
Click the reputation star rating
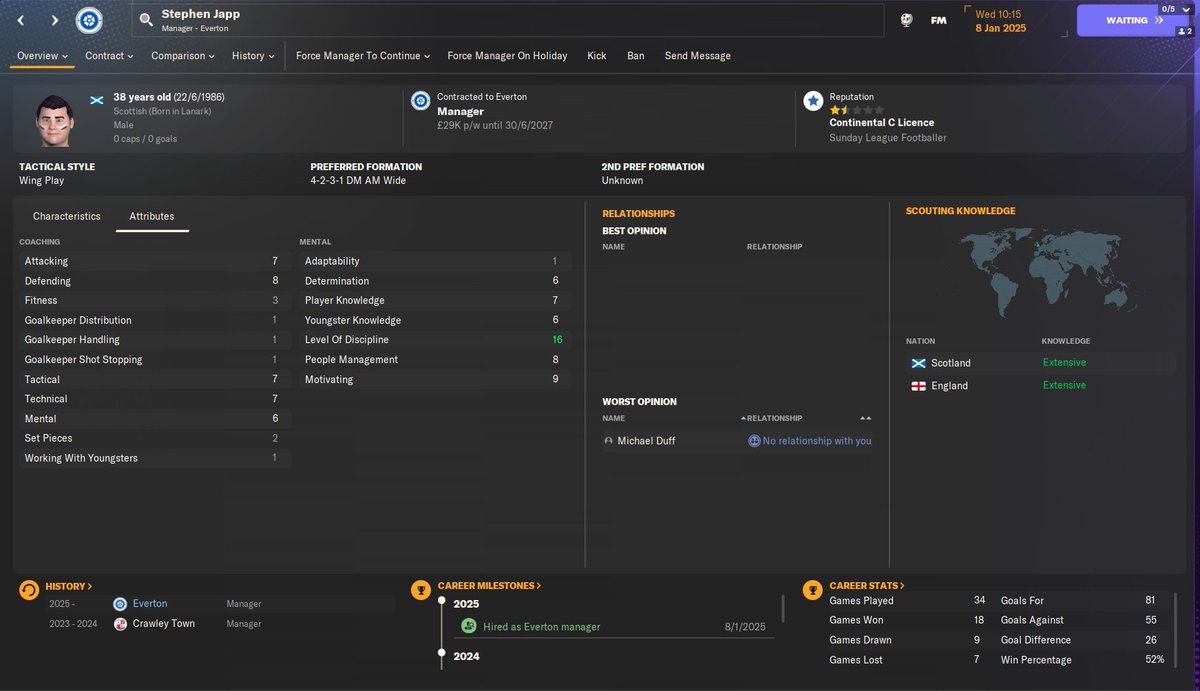(x=856, y=110)
